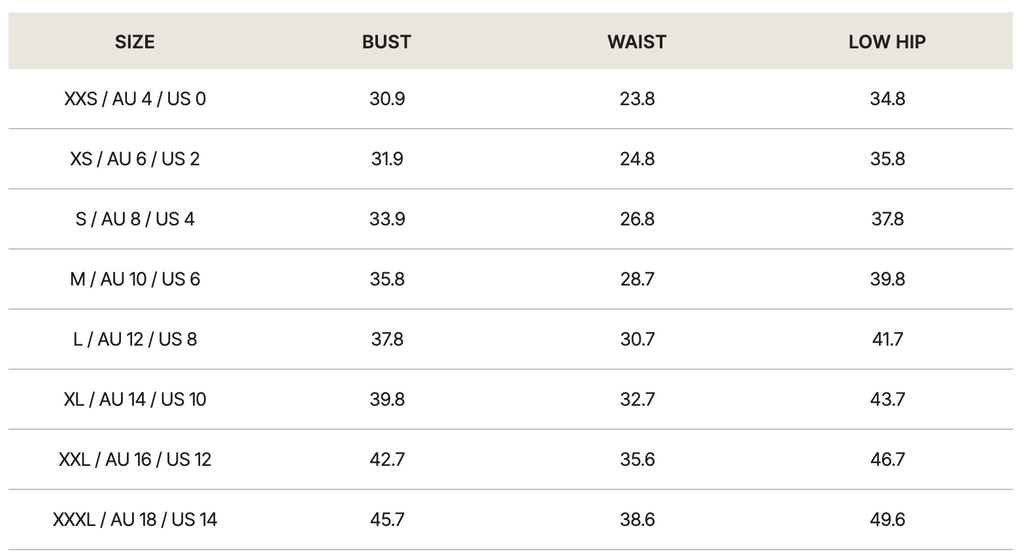Image resolution: width=1024 pixels, height=558 pixels.
Task: Click the BUST column header
Action: (x=387, y=42)
